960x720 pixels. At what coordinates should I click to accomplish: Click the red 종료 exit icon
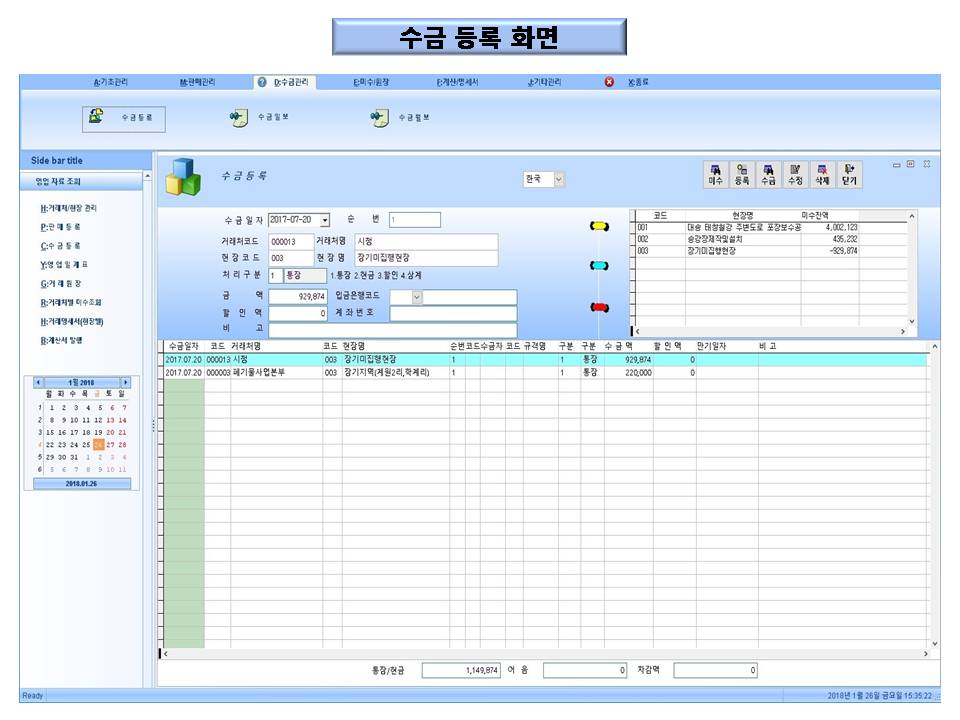tap(609, 82)
